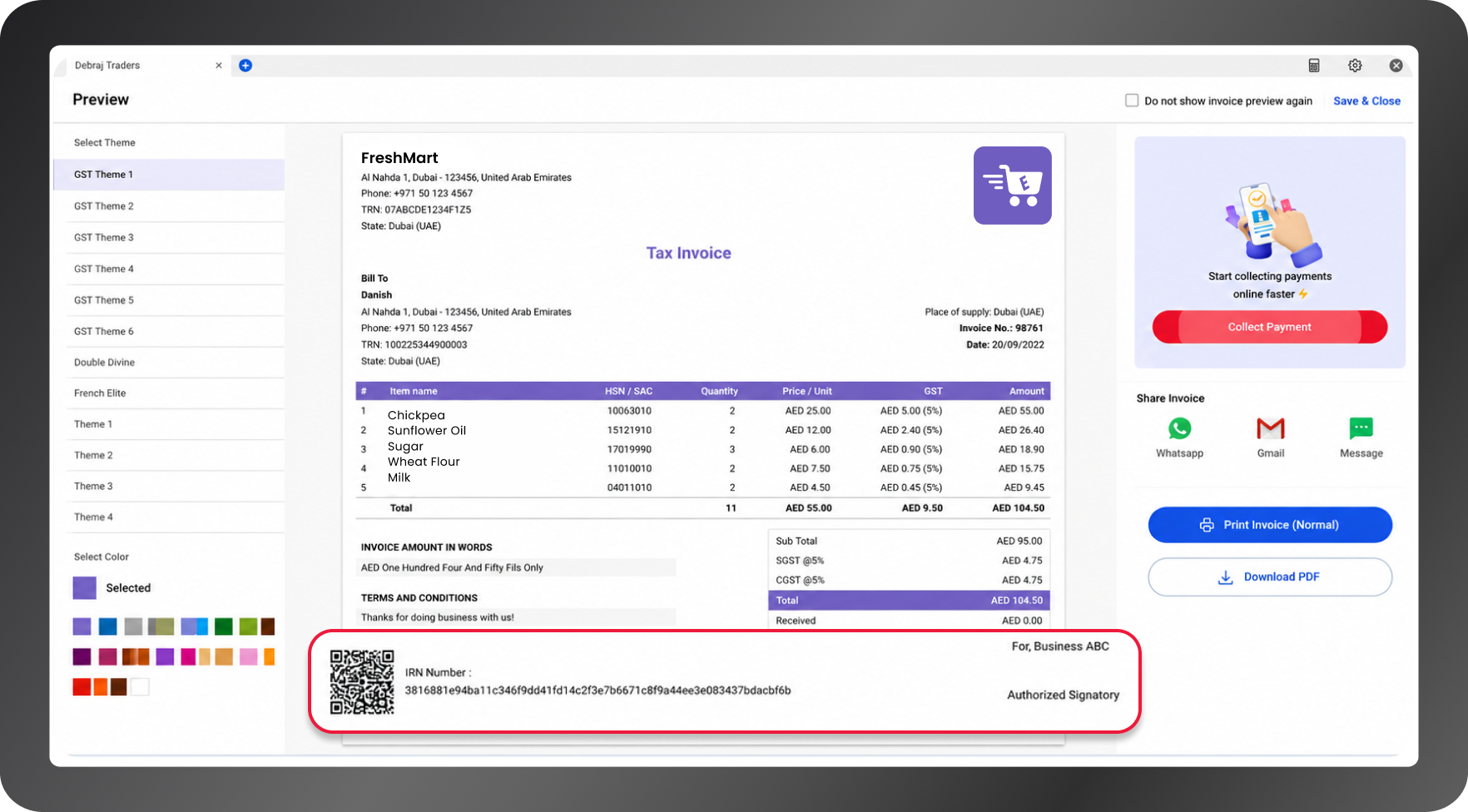
Task: Select Theme 2 in theme list
Action: pyautogui.click(x=175, y=455)
